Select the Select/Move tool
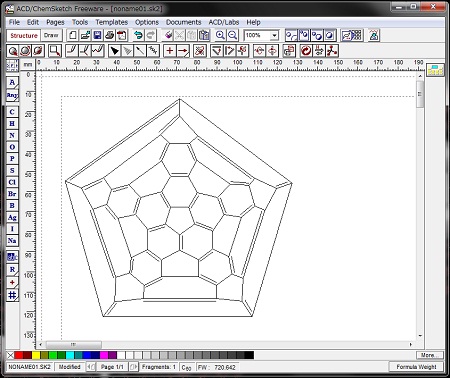This screenshot has width=450, height=378. click(13, 51)
